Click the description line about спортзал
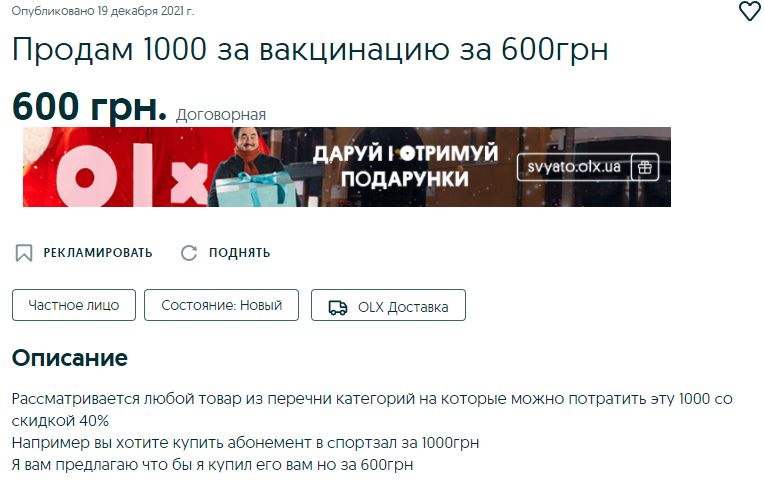This screenshot has height=485, width=764. point(246,443)
